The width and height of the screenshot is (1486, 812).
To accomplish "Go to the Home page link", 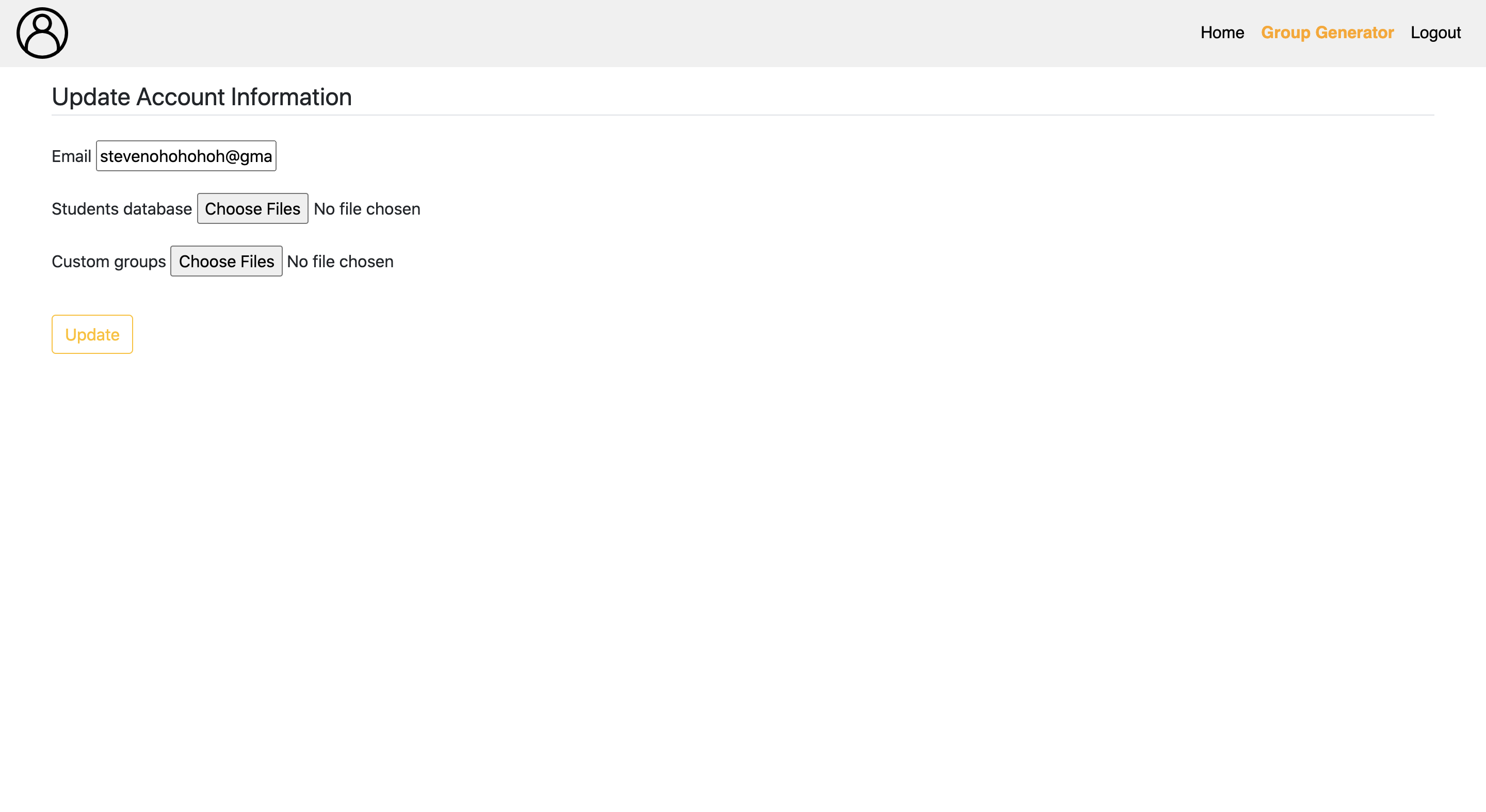I will pos(1222,33).
